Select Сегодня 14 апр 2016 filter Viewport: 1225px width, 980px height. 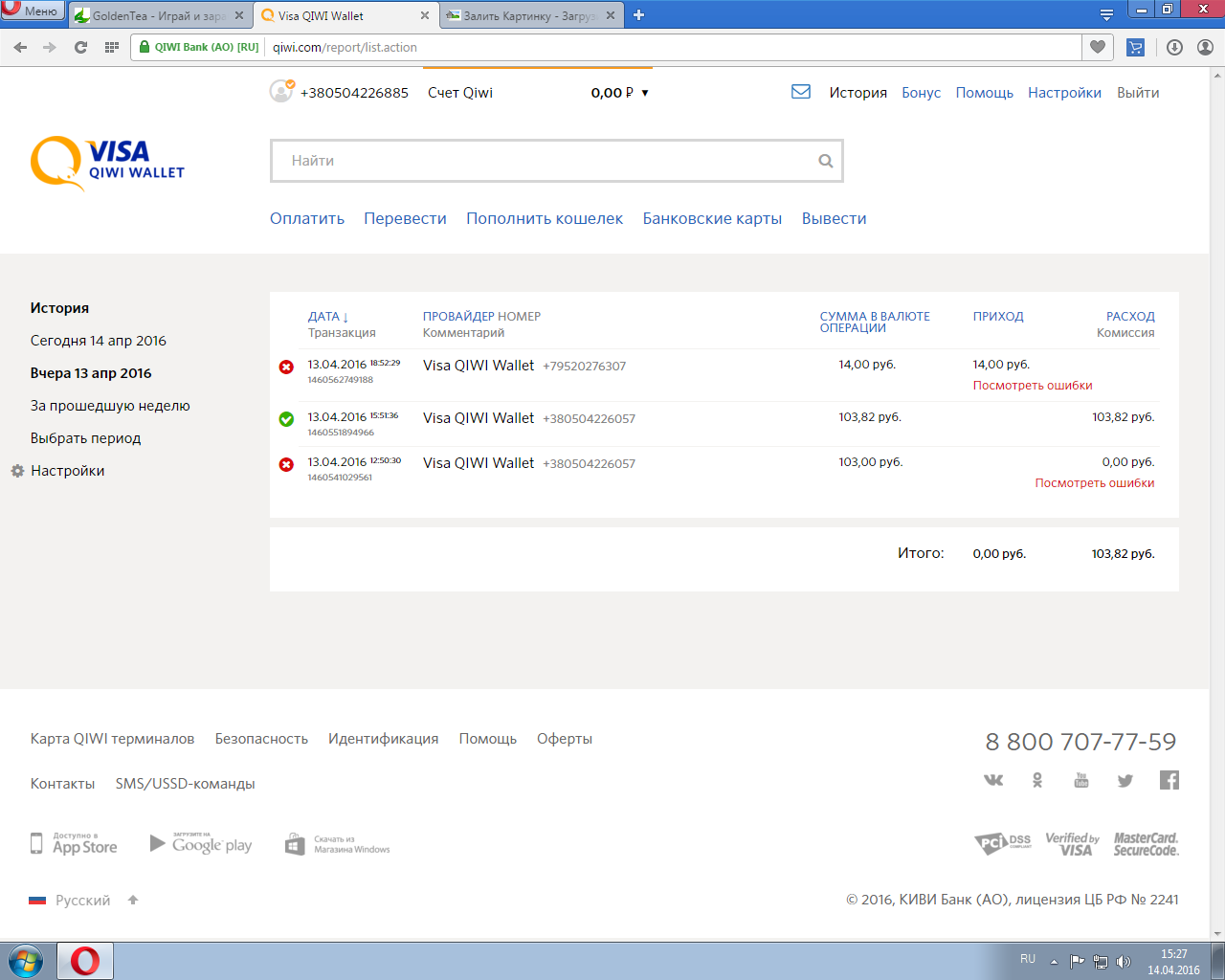pyautogui.click(x=99, y=341)
